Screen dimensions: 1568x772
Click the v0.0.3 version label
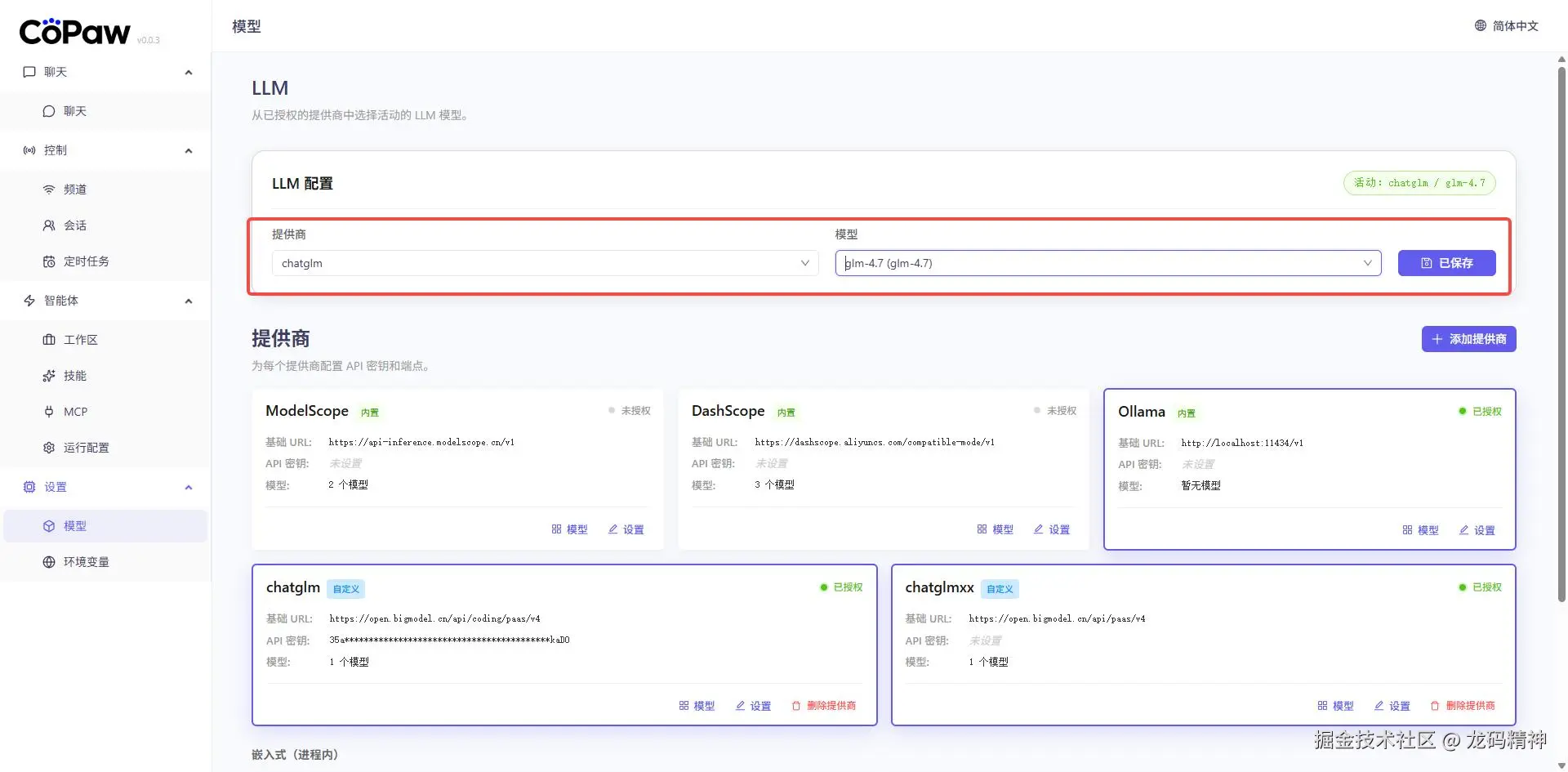click(148, 40)
